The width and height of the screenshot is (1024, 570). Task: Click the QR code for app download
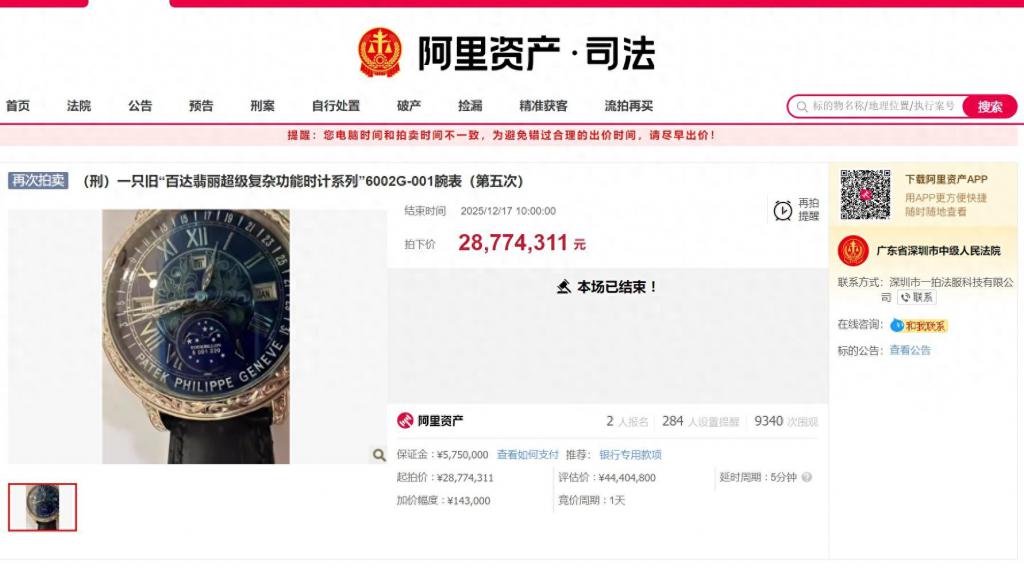click(x=865, y=194)
